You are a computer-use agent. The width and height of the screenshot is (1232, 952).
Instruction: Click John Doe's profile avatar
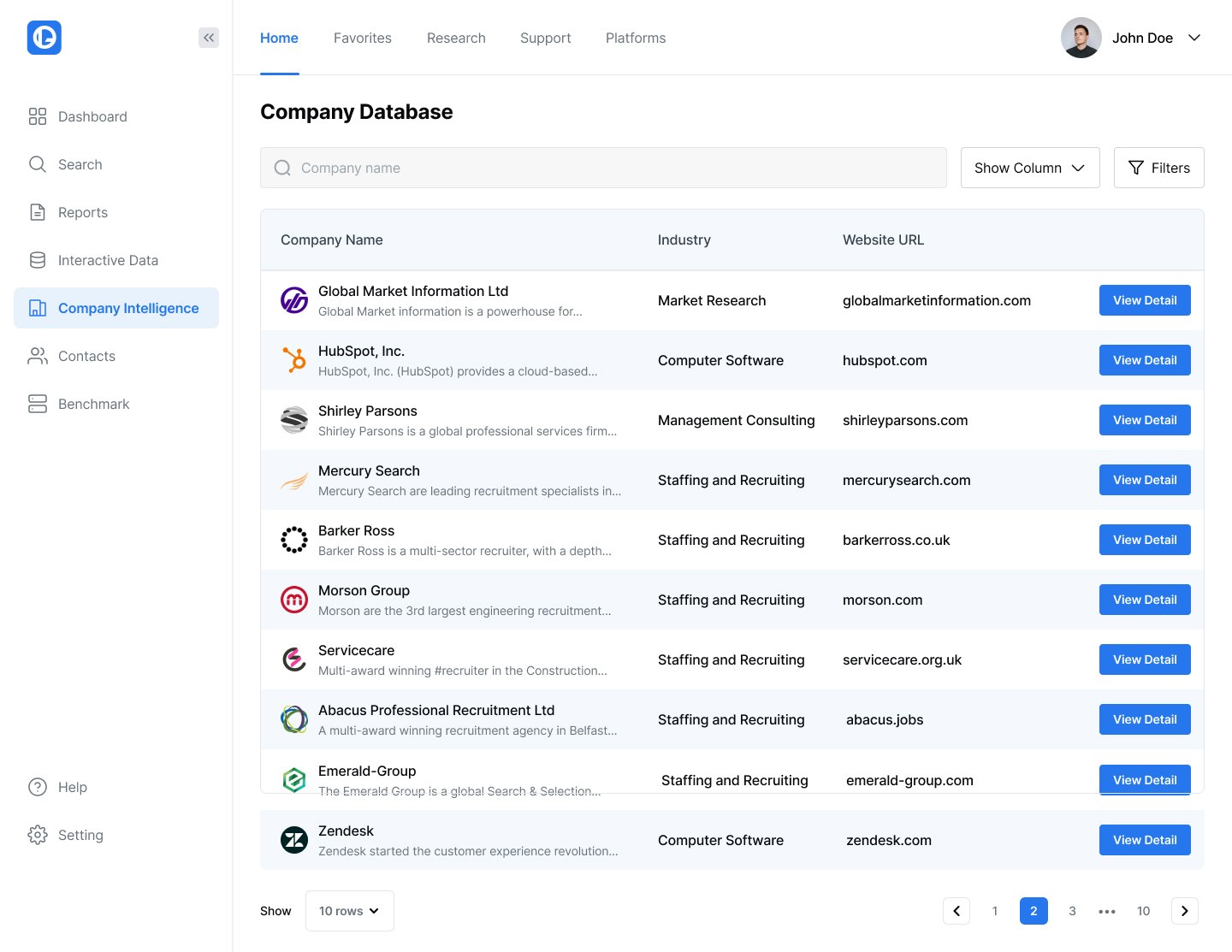(1081, 38)
